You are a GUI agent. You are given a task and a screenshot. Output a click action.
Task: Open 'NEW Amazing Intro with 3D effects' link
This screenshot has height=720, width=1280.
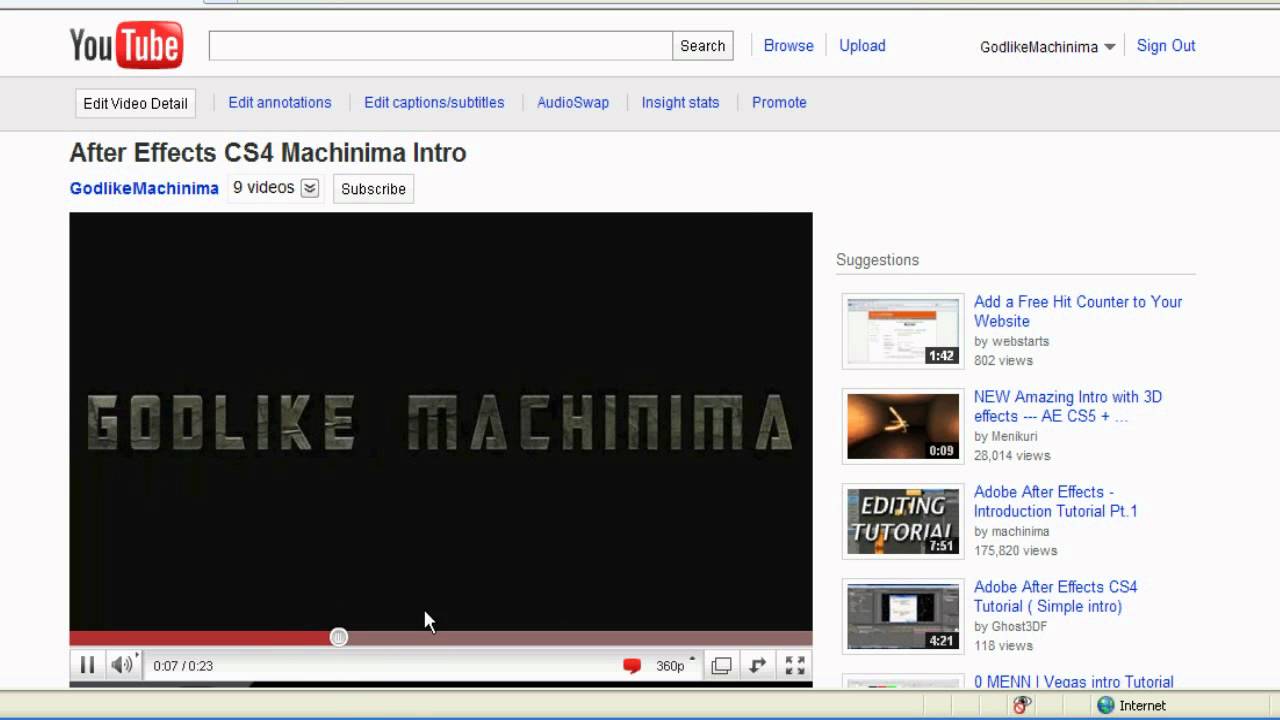coord(1068,406)
